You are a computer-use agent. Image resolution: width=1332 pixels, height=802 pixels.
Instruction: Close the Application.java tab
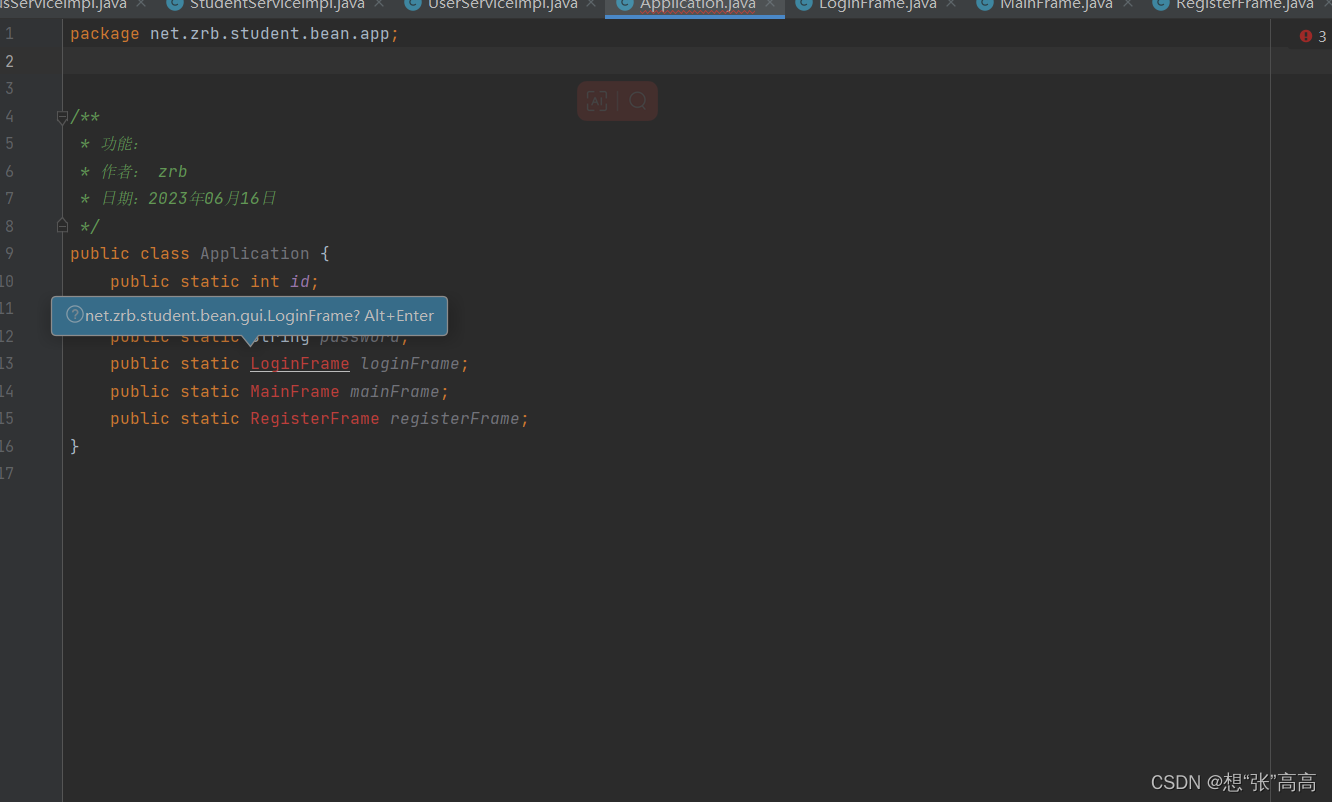click(x=770, y=4)
